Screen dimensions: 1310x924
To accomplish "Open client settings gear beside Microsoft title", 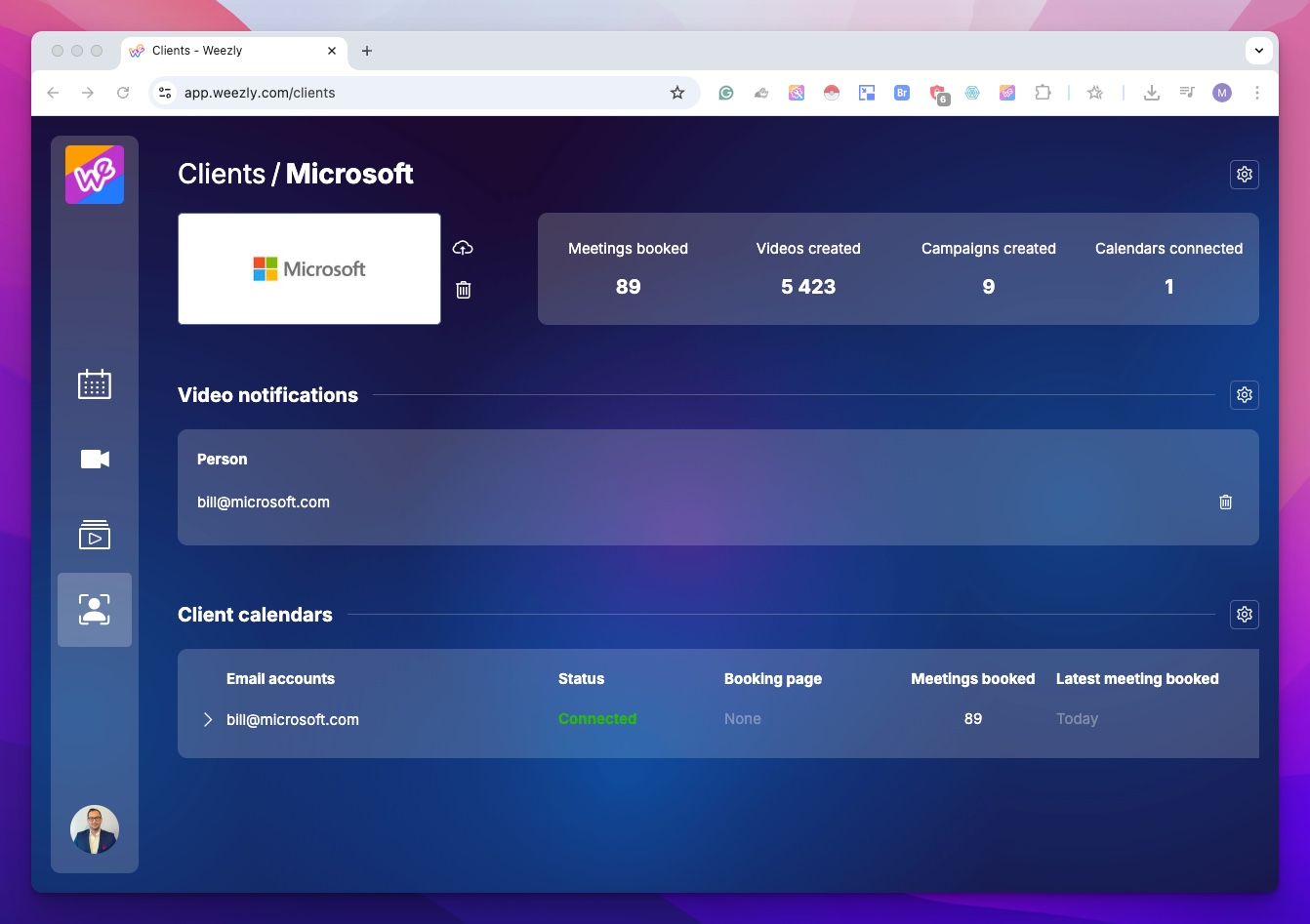I will click(x=1245, y=174).
